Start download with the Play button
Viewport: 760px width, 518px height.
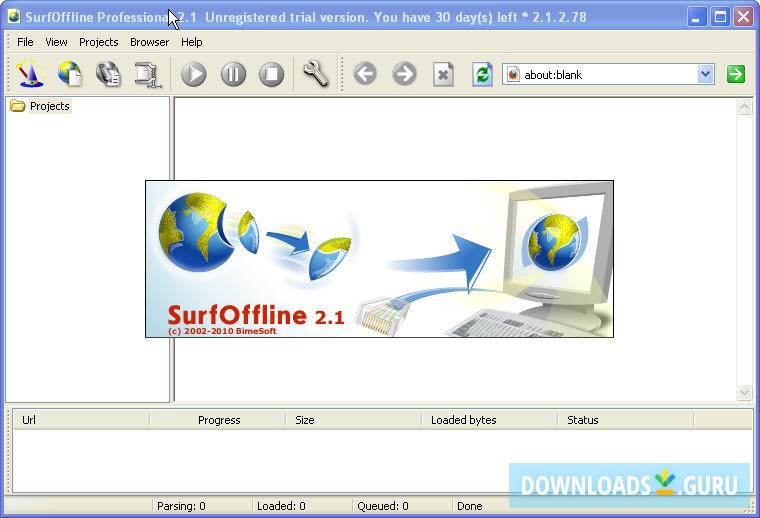[193, 74]
